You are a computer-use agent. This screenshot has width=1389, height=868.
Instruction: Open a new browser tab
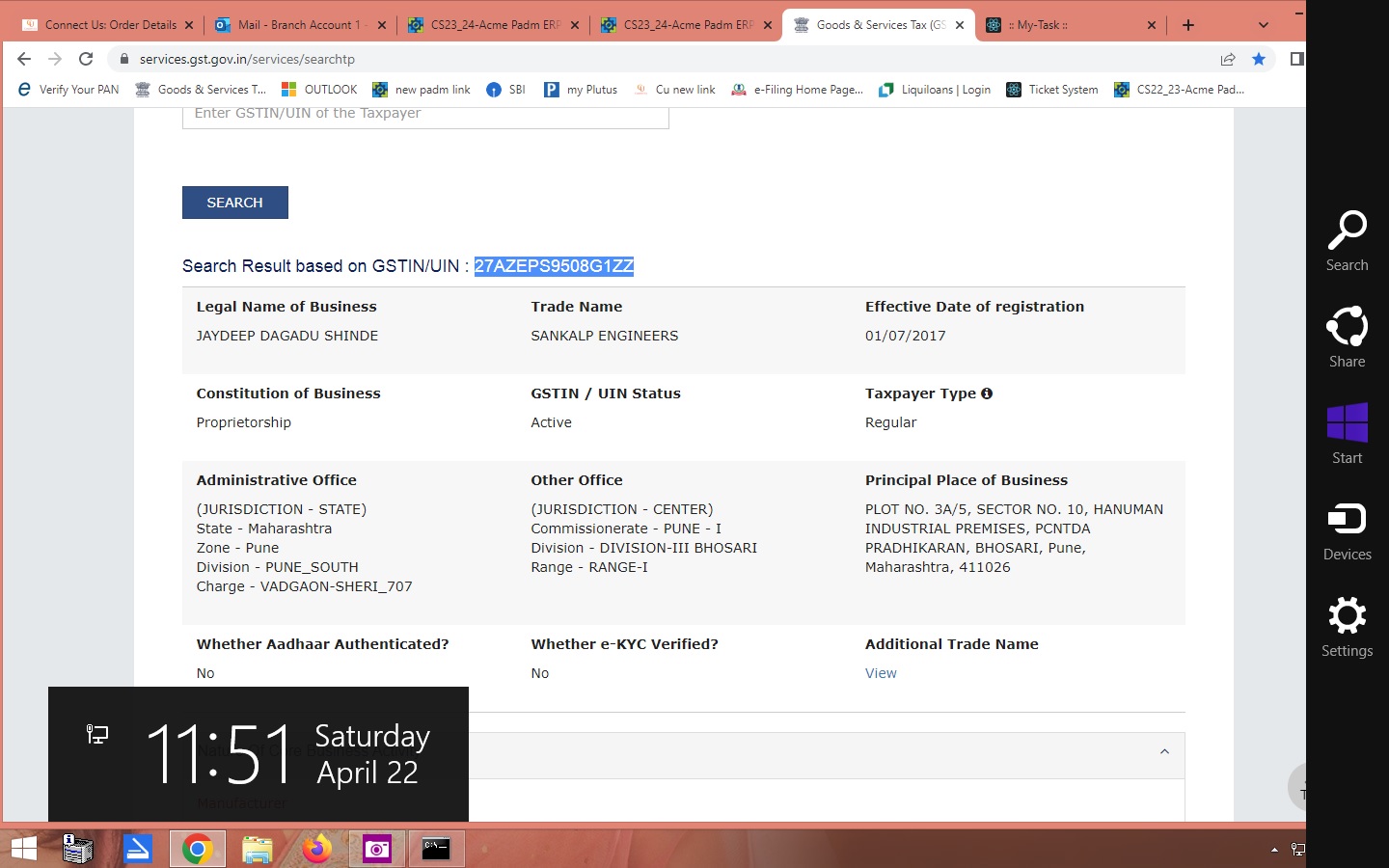pyautogui.click(x=1188, y=25)
